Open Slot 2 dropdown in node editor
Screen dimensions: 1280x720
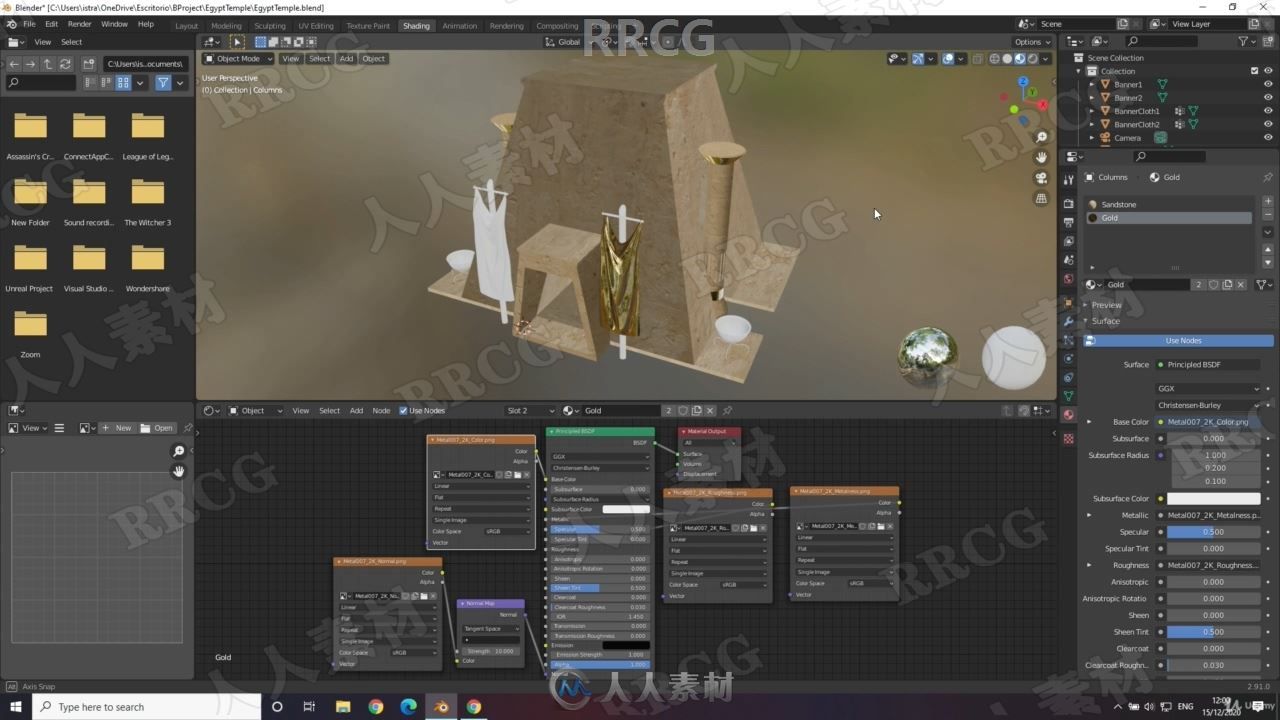tap(530, 410)
